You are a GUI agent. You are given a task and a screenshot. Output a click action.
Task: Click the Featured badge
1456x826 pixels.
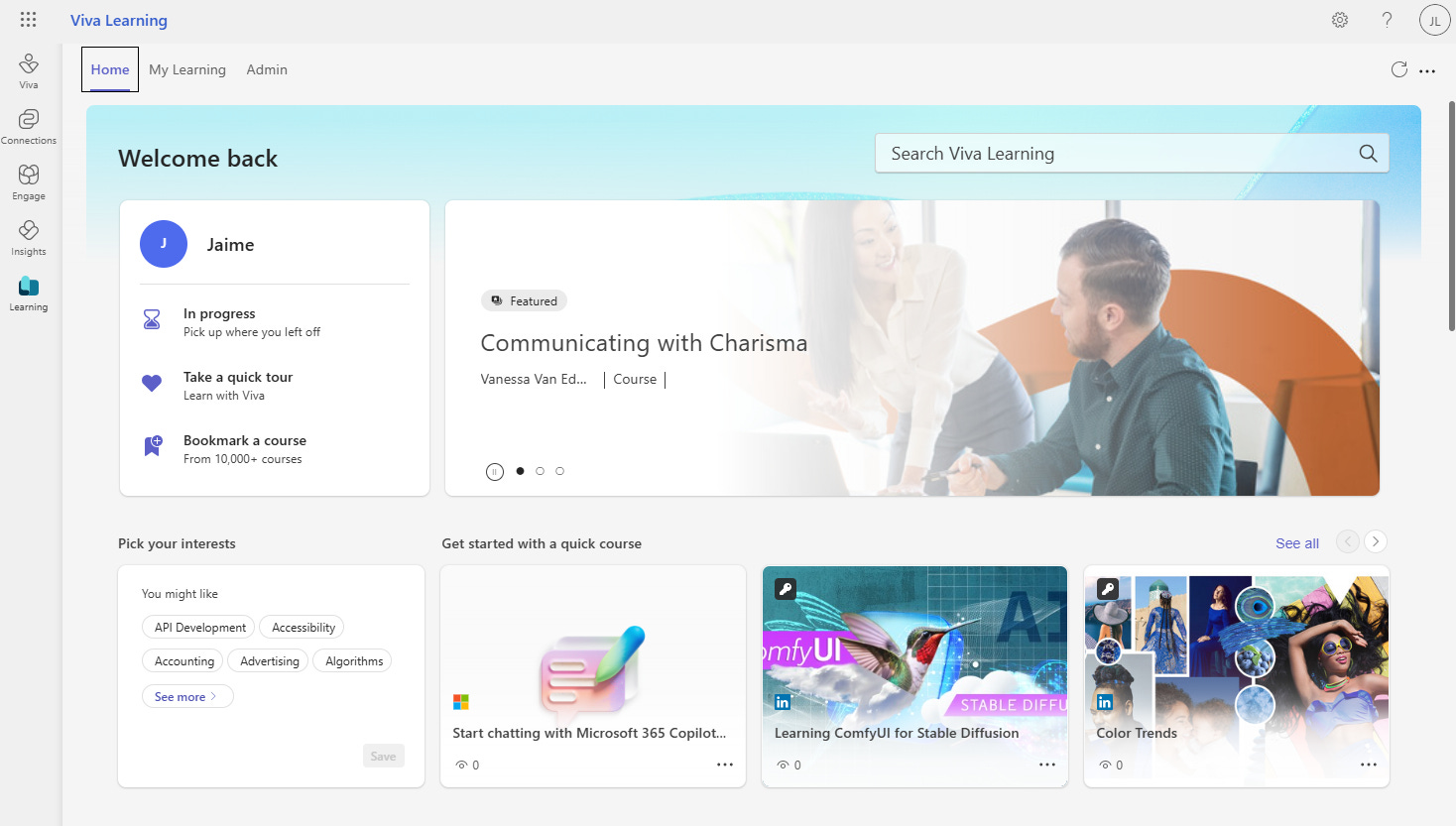(x=524, y=300)
